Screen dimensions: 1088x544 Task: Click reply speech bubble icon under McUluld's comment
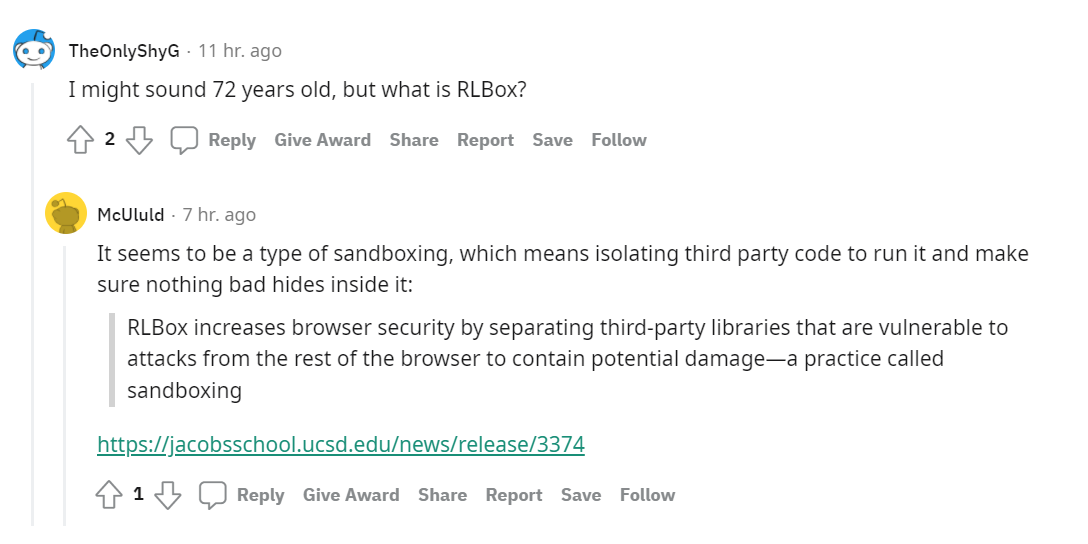pyautogui.click(x=213, y=495)
